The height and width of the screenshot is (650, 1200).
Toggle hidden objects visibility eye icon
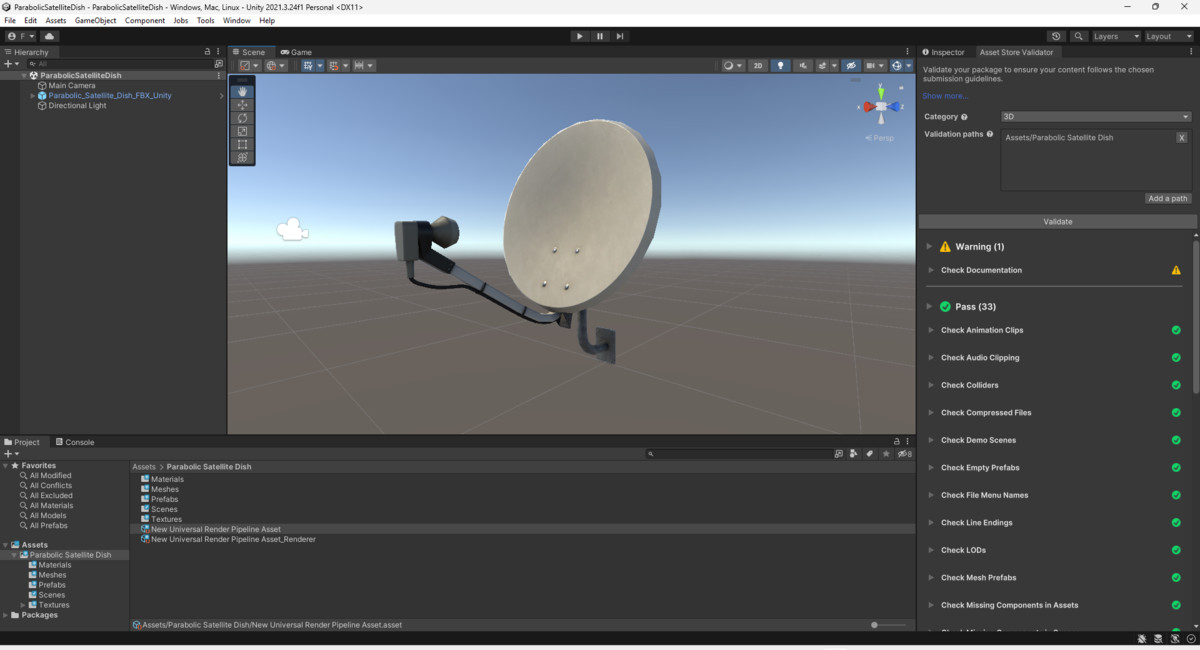coord(851,65)
